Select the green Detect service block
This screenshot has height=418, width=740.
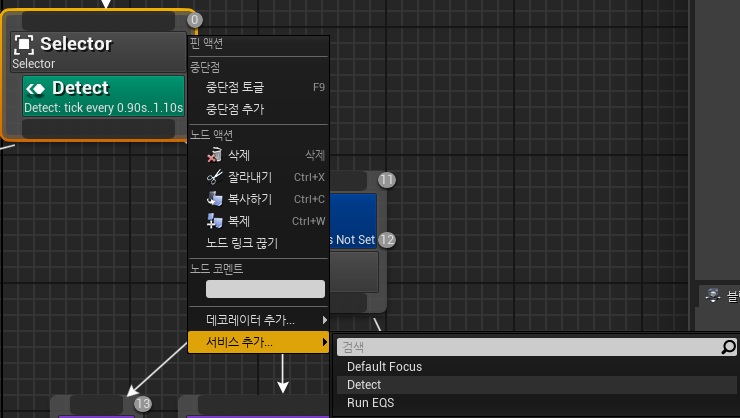tap(103, 96)
